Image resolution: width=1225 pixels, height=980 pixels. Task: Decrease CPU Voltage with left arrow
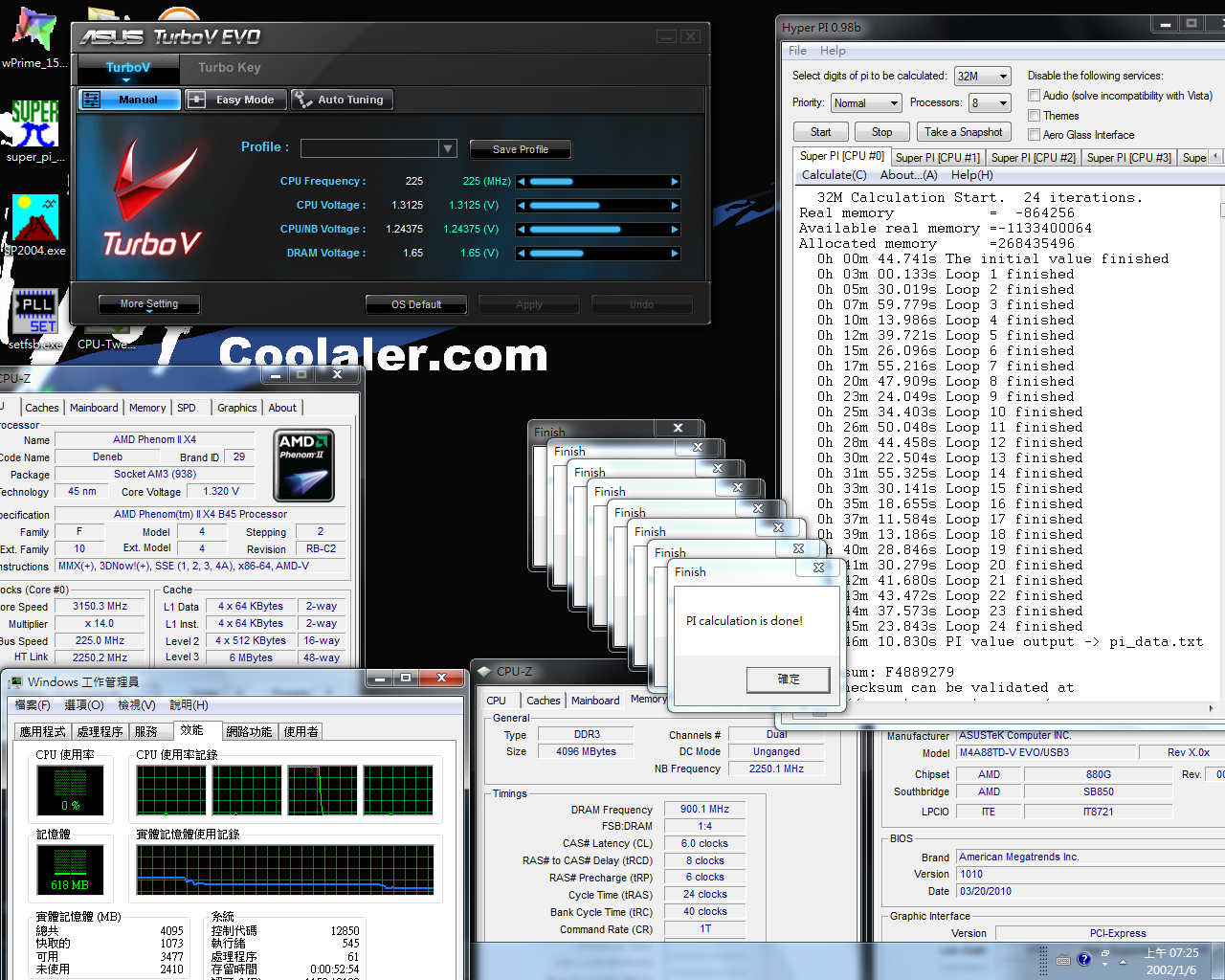click(x=521, y=206)
